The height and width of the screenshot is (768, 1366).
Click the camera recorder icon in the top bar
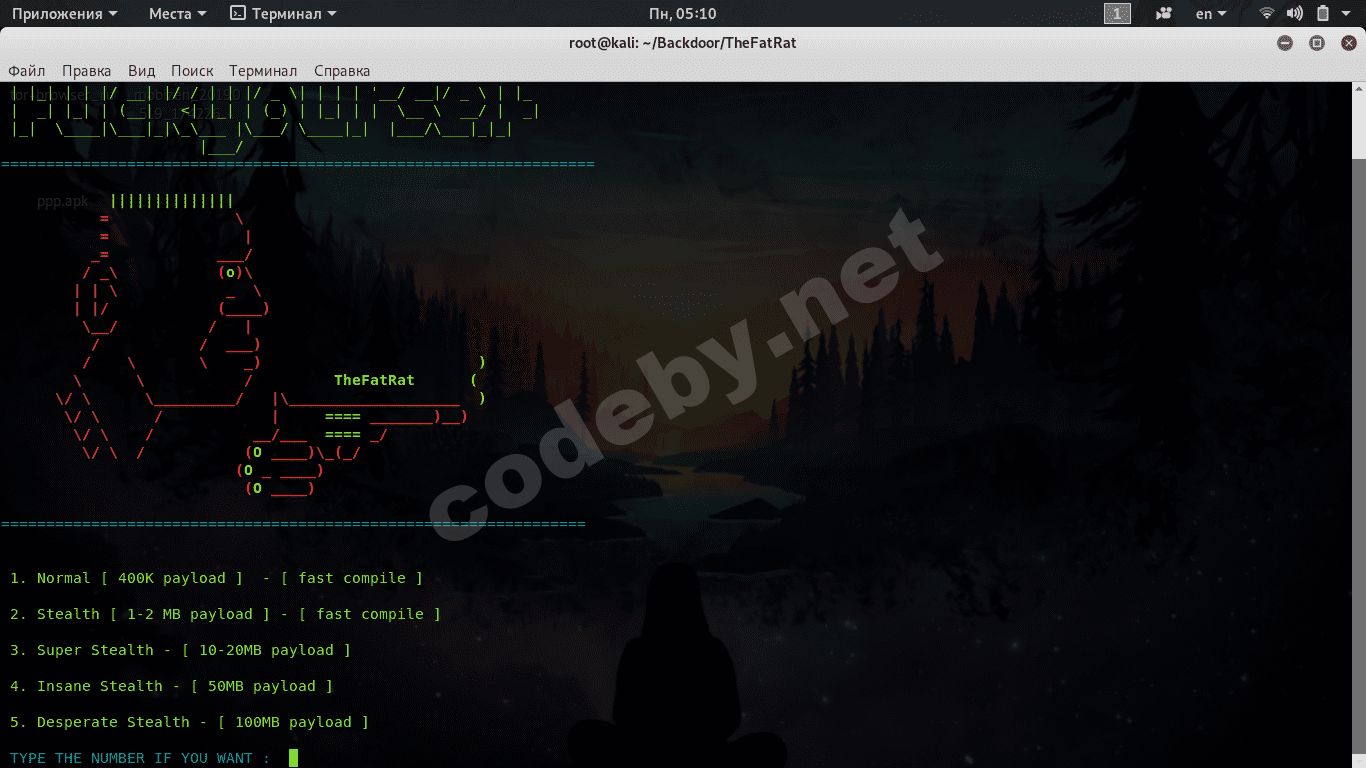pyautogui.click(x=1164, y=14)
